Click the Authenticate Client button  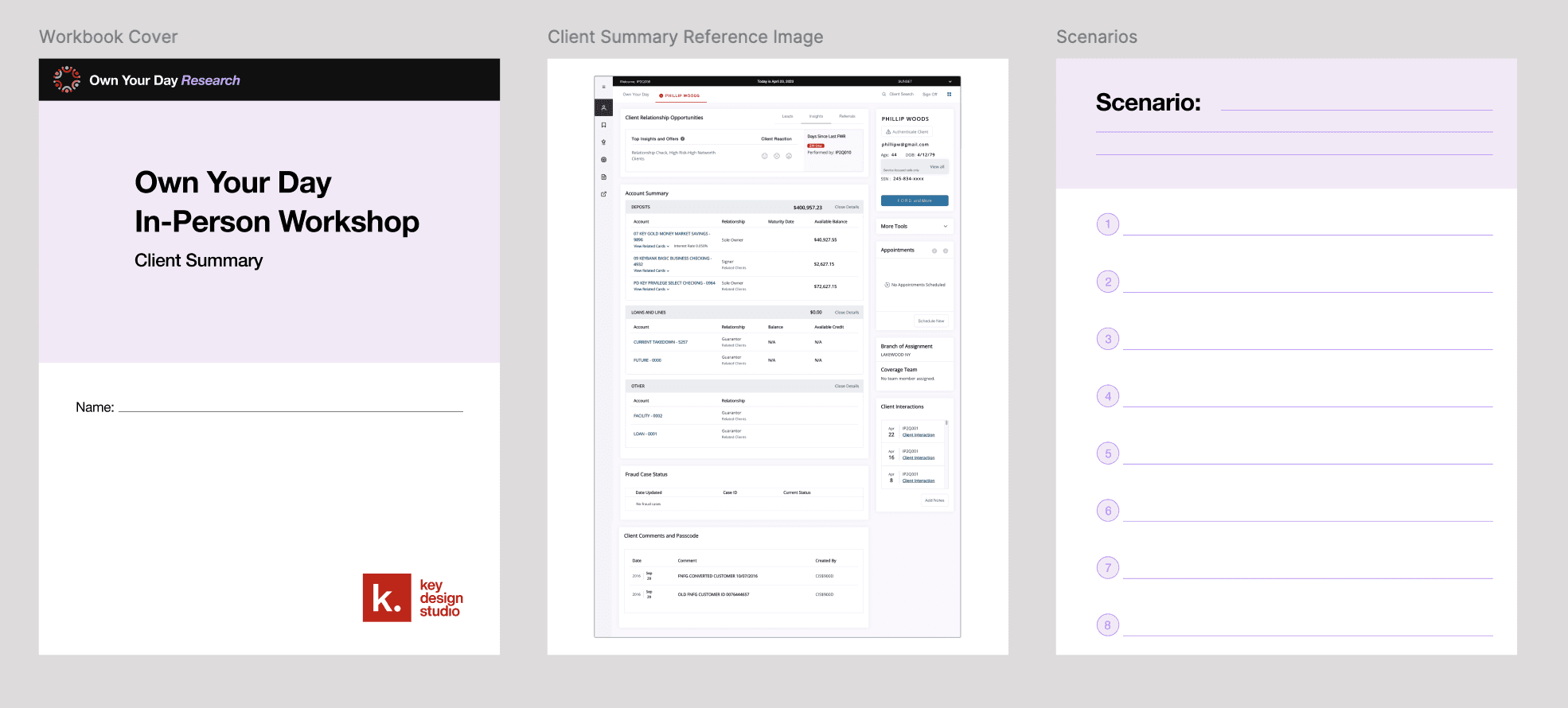click(907, 132)
